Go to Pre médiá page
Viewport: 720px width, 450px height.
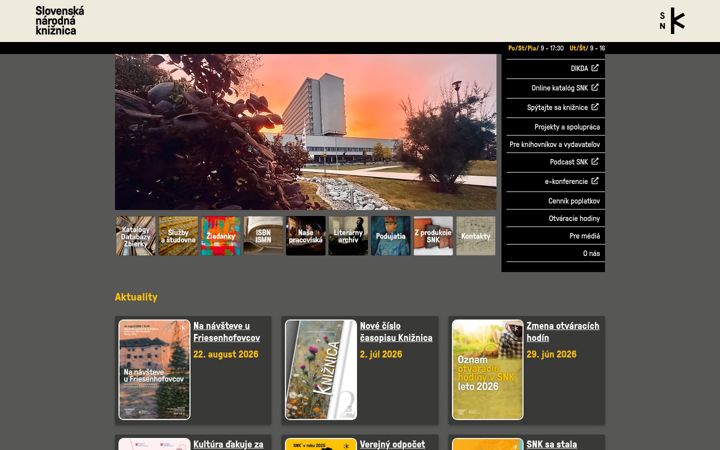[x=585, y=236]
